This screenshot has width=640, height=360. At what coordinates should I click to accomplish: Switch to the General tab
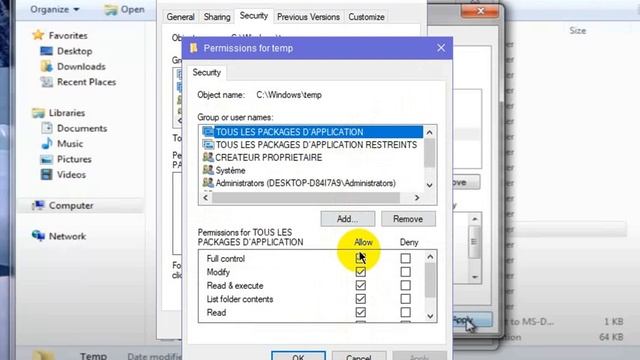[180, 17]
